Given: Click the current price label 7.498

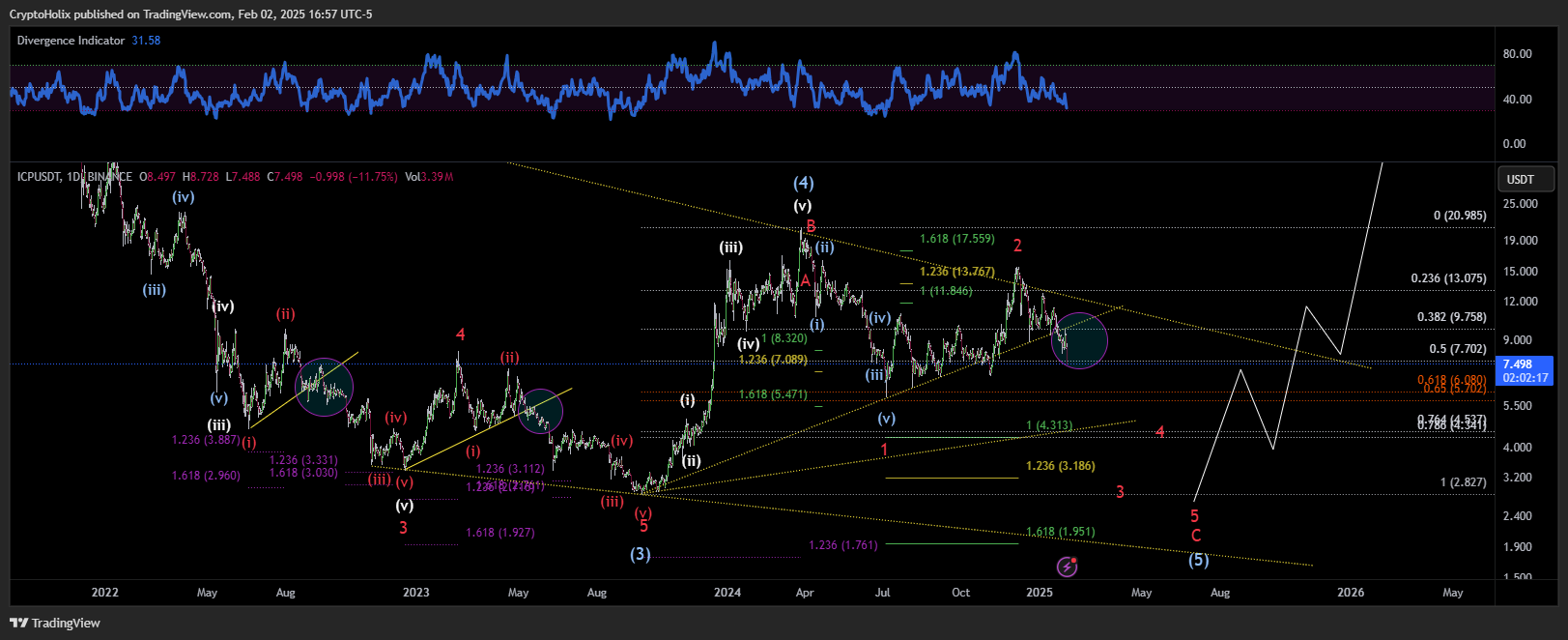Looking at the screenshot, I should click(x=1518, y=364).
